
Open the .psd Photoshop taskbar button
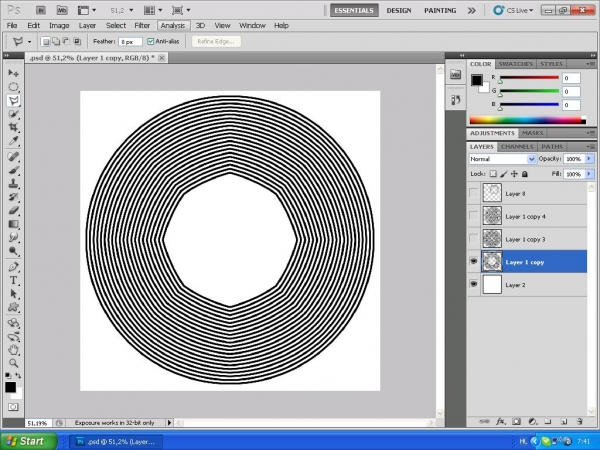pyautogui.click(x=117, y=442)
